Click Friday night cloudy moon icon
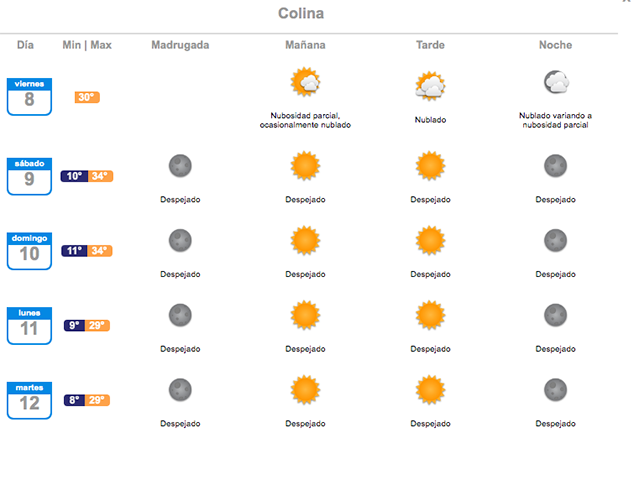Viewport: 639px width, 480px height. coord(555,82)
